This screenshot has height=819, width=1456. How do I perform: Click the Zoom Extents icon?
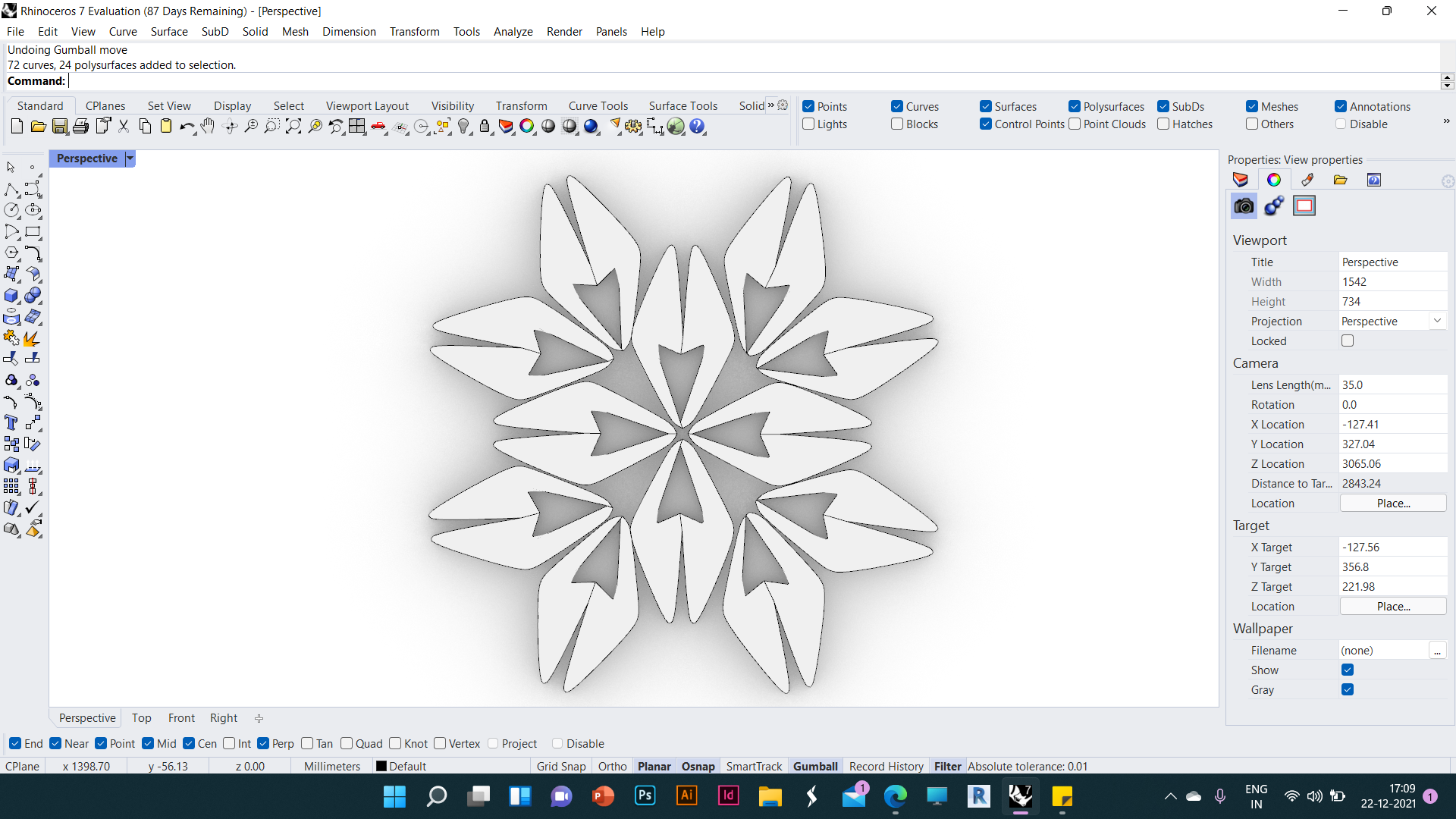click(293, 127)
